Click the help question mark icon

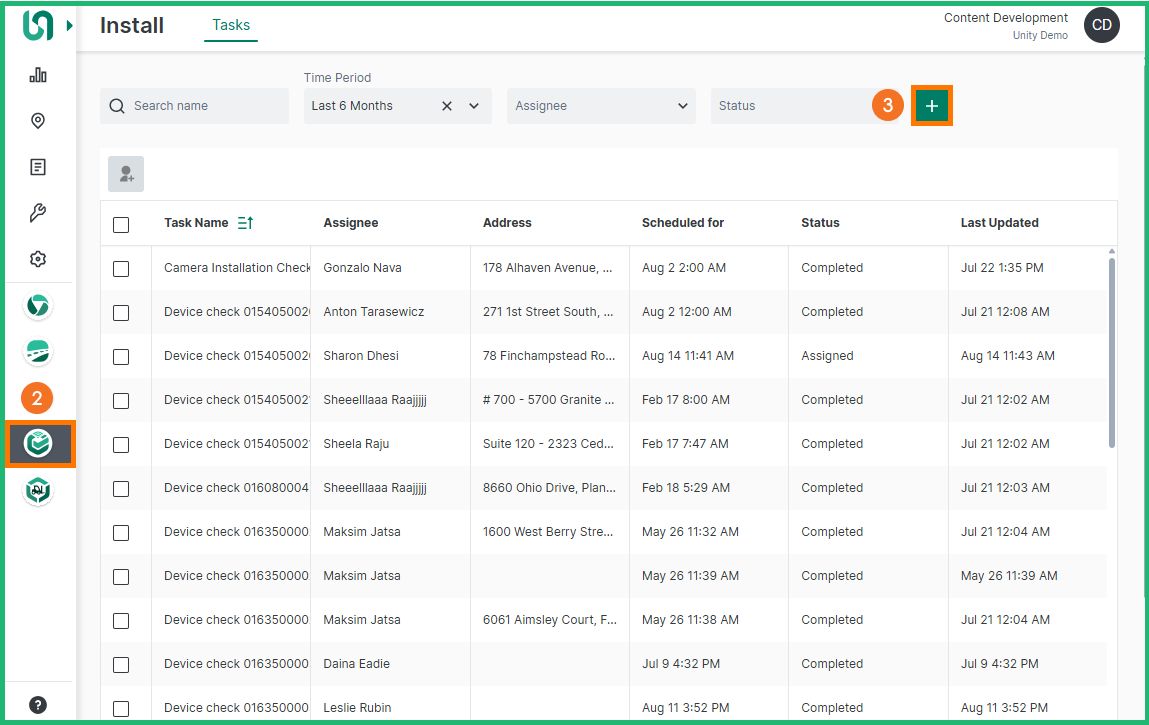[x=38, y=705]
